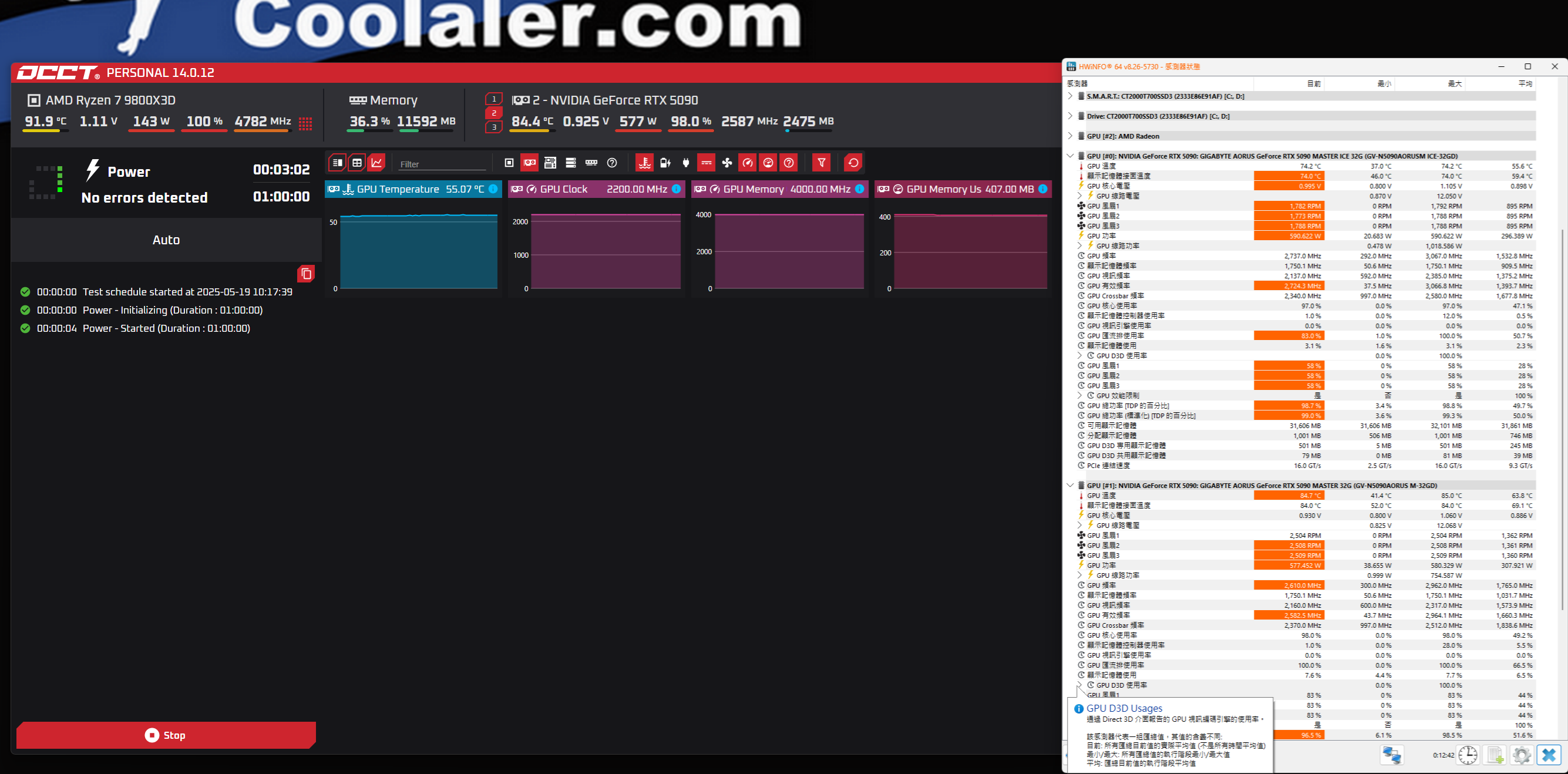Click the Auto mode bar
This screenshot has width=1568, height=774.
click(x=166, y=240)
